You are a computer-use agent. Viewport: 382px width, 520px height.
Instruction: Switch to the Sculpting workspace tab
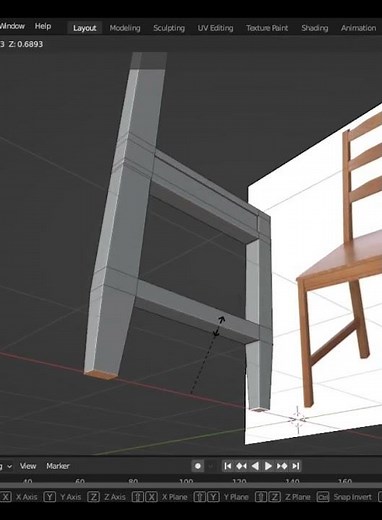point(169,28)
